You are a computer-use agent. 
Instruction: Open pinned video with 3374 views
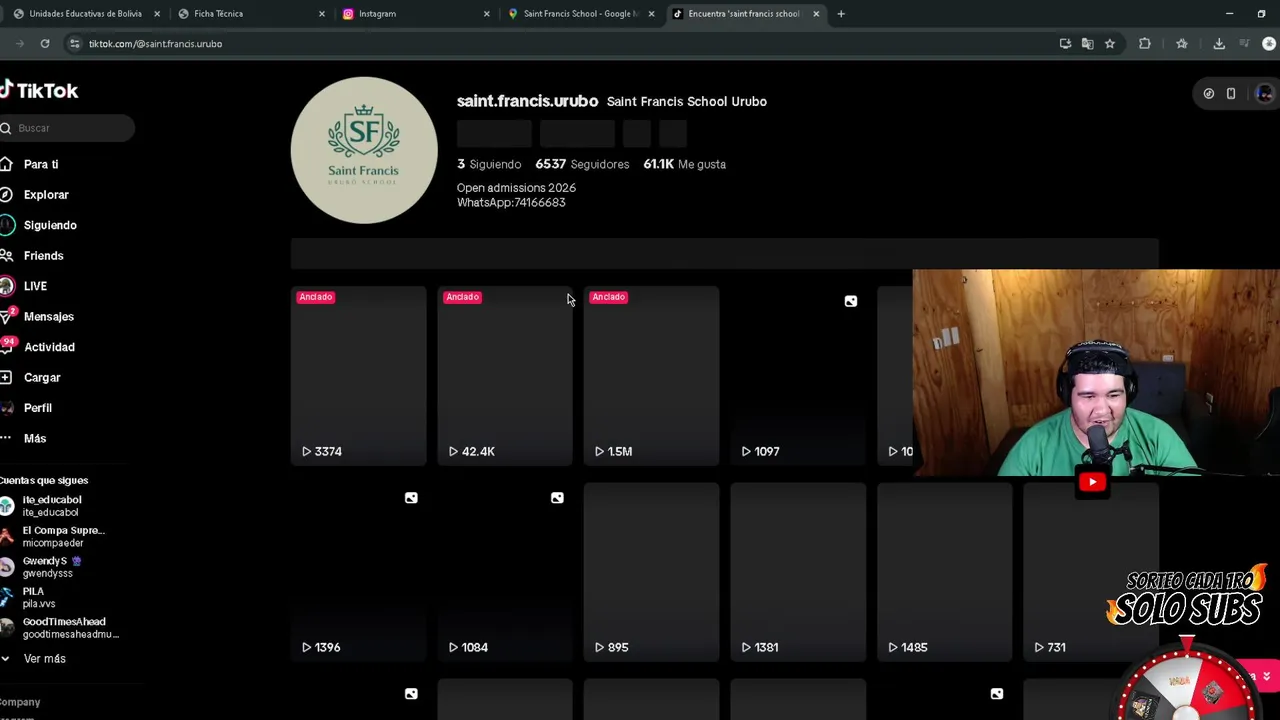(358, 376)
